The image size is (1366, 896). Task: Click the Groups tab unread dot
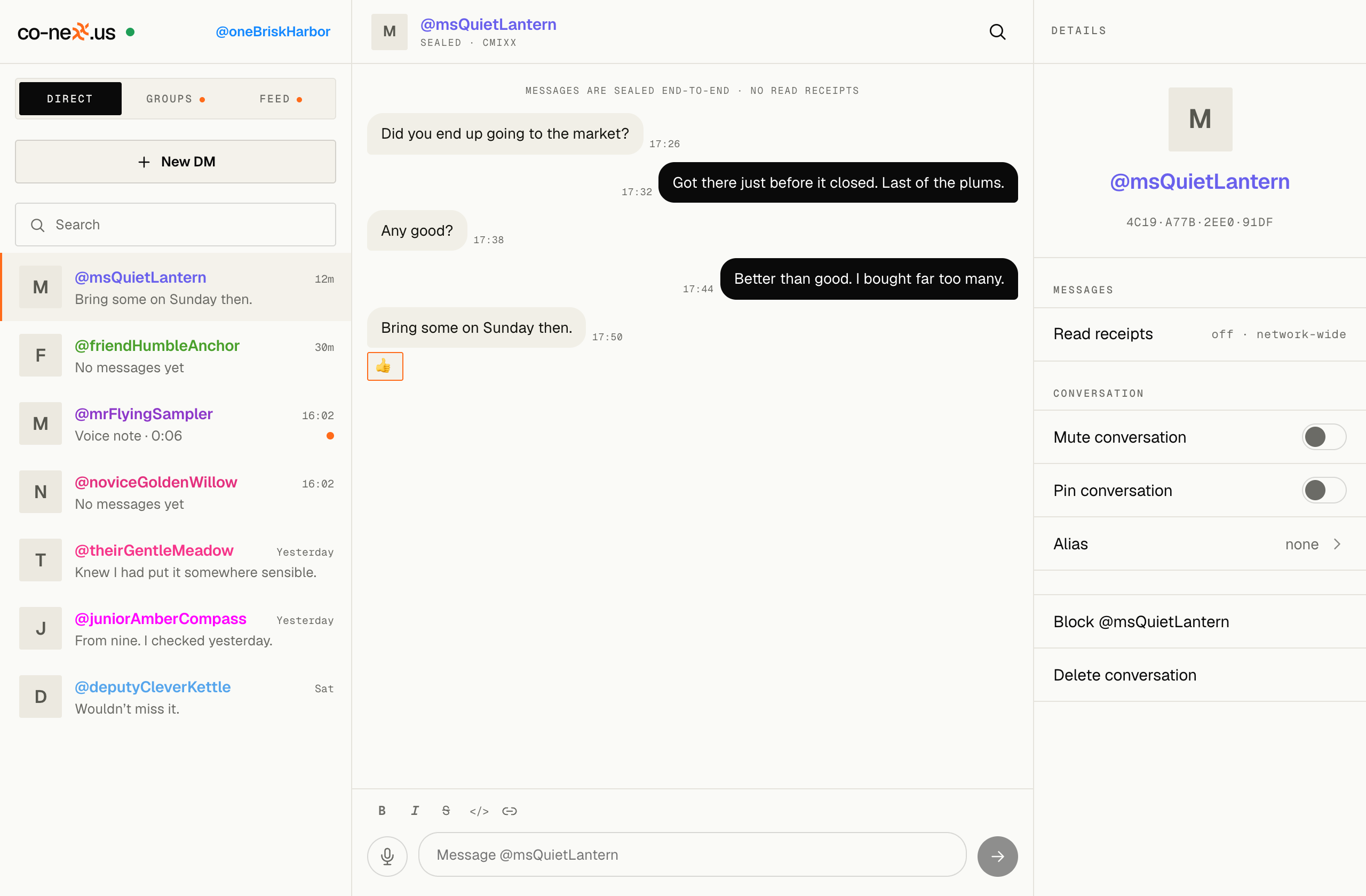point(202,100)
